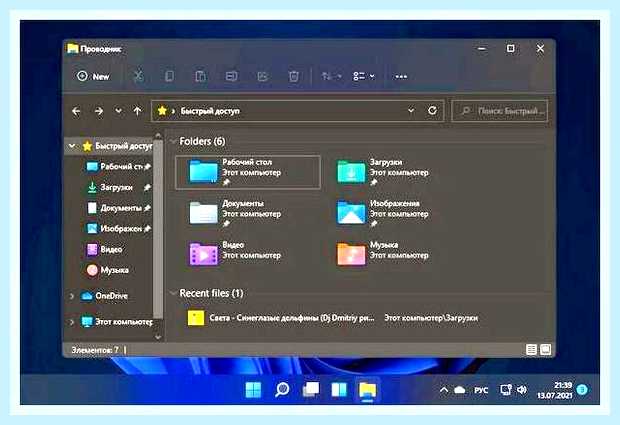
Task: Go forward with the right arrow
Action: pyautogui.click(x=99, y=111)
